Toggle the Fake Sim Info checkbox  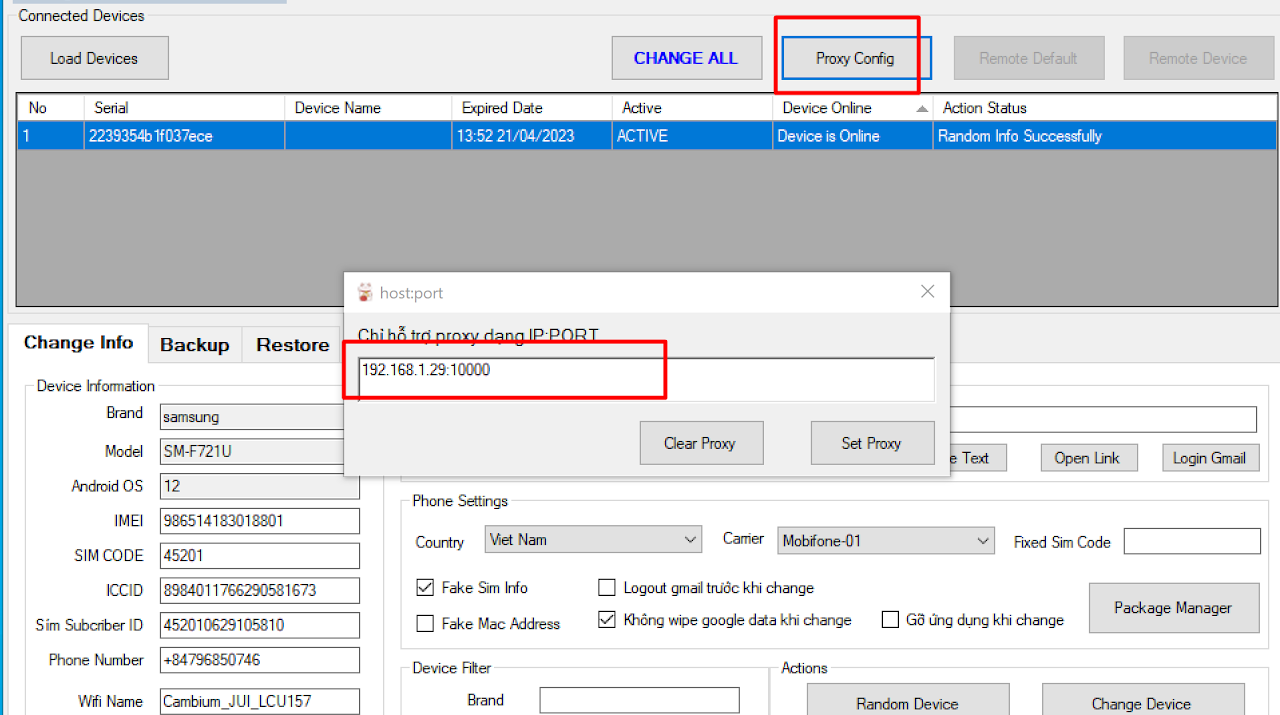click(x=425, y=588)
